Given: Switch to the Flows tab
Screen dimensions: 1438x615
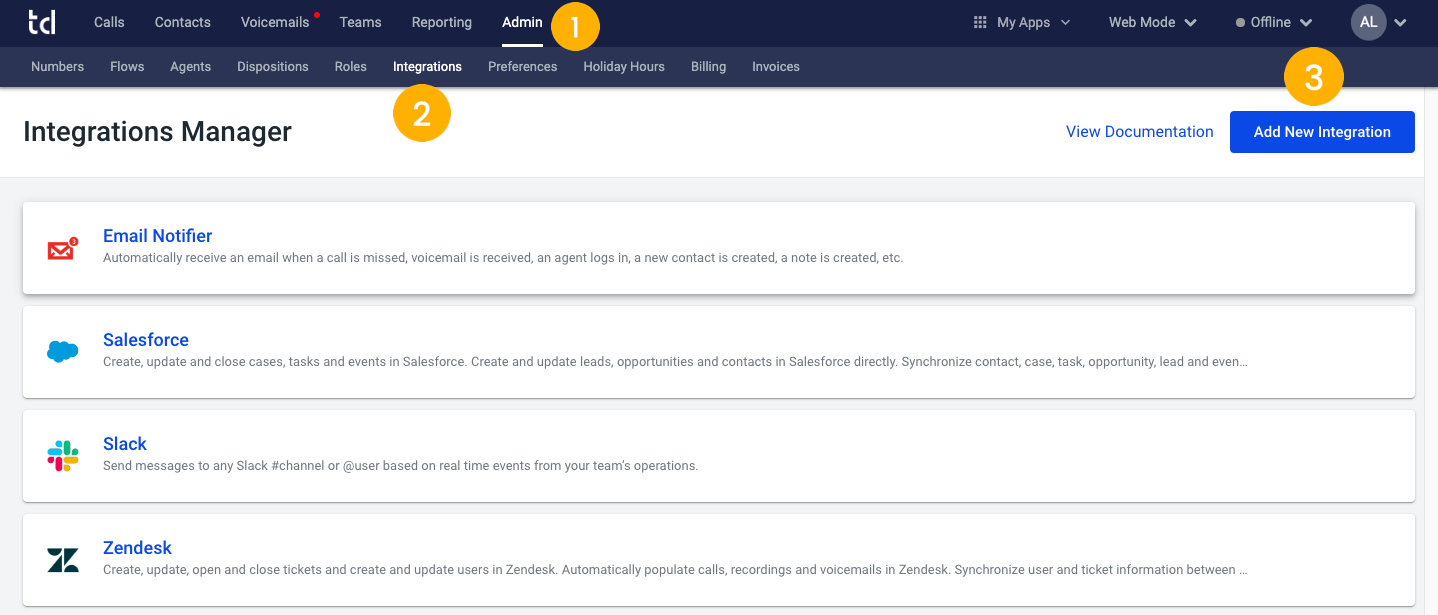Looking at the screenshot, I should click(x=127, y=67).
